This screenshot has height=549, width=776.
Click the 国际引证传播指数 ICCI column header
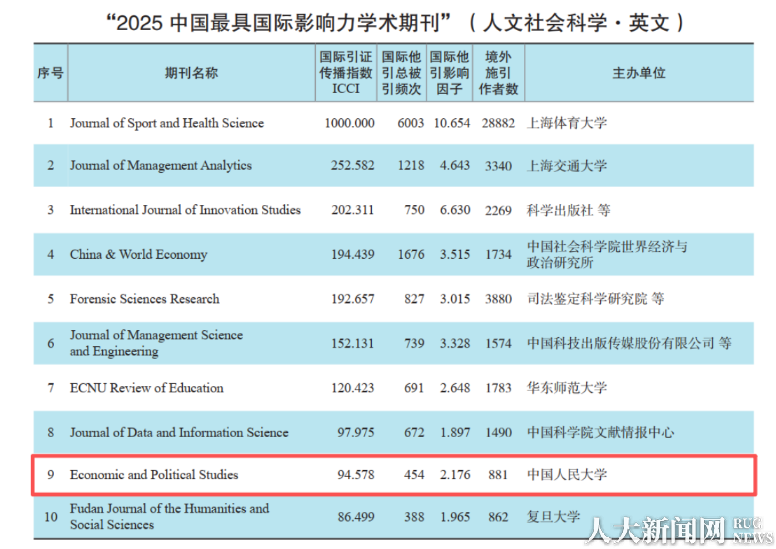tap(345, 73)
